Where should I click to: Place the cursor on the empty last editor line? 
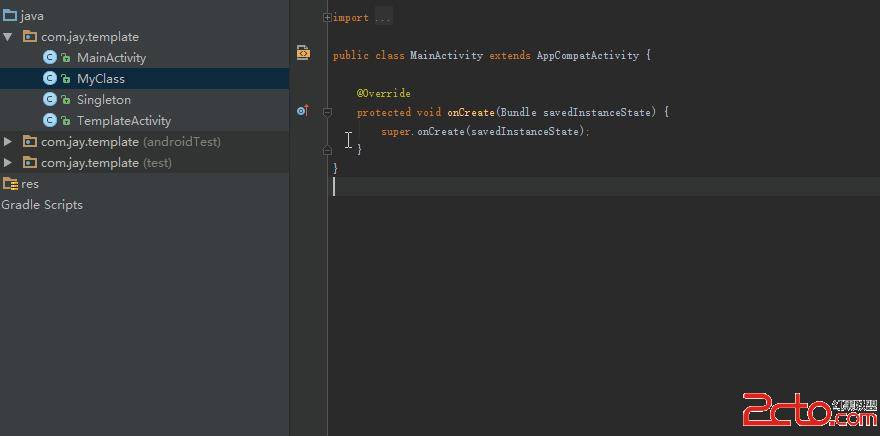[x=606, y=187]
